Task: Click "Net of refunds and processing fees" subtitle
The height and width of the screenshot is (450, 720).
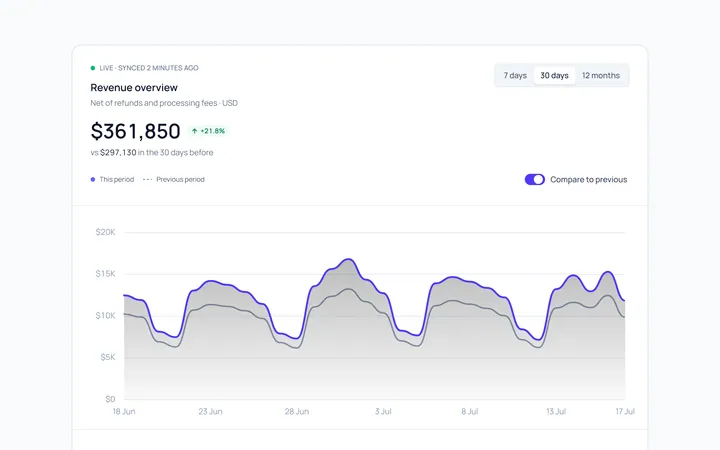Action: [x=154, y=103]
